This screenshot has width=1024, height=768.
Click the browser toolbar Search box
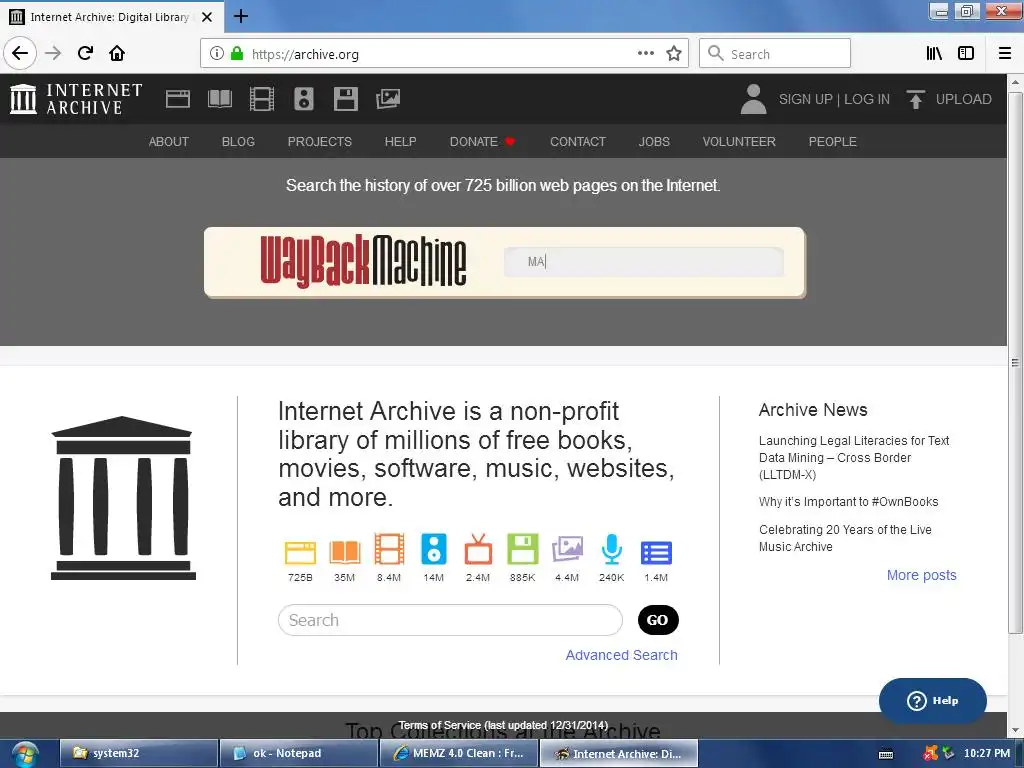775,54
